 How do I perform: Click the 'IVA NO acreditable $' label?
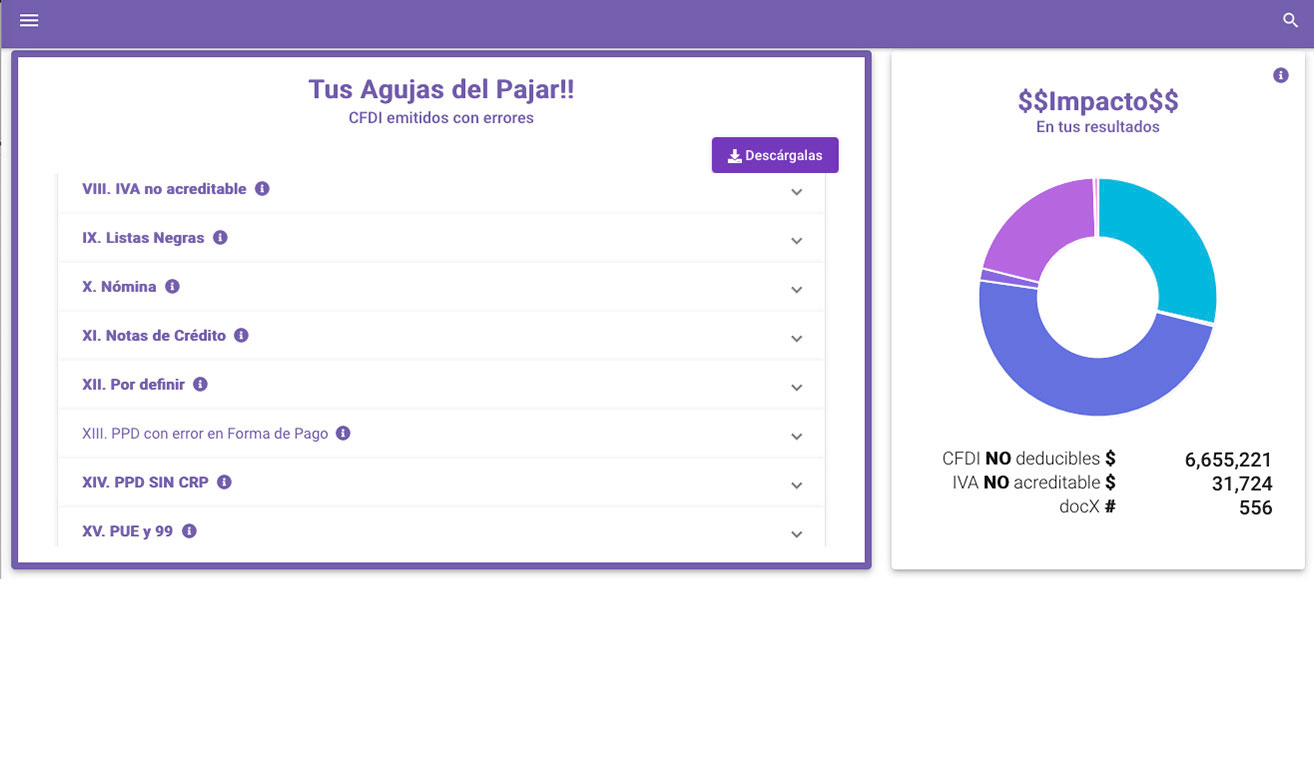click(x=1034, y=483)
